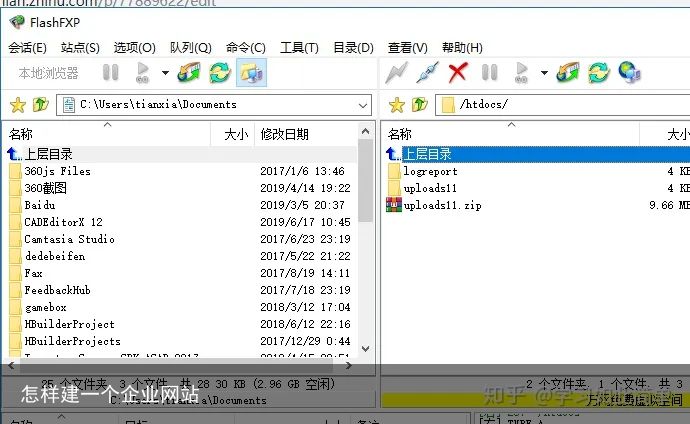Open the 命令(C) menu
690x424 pixels.
246,48
